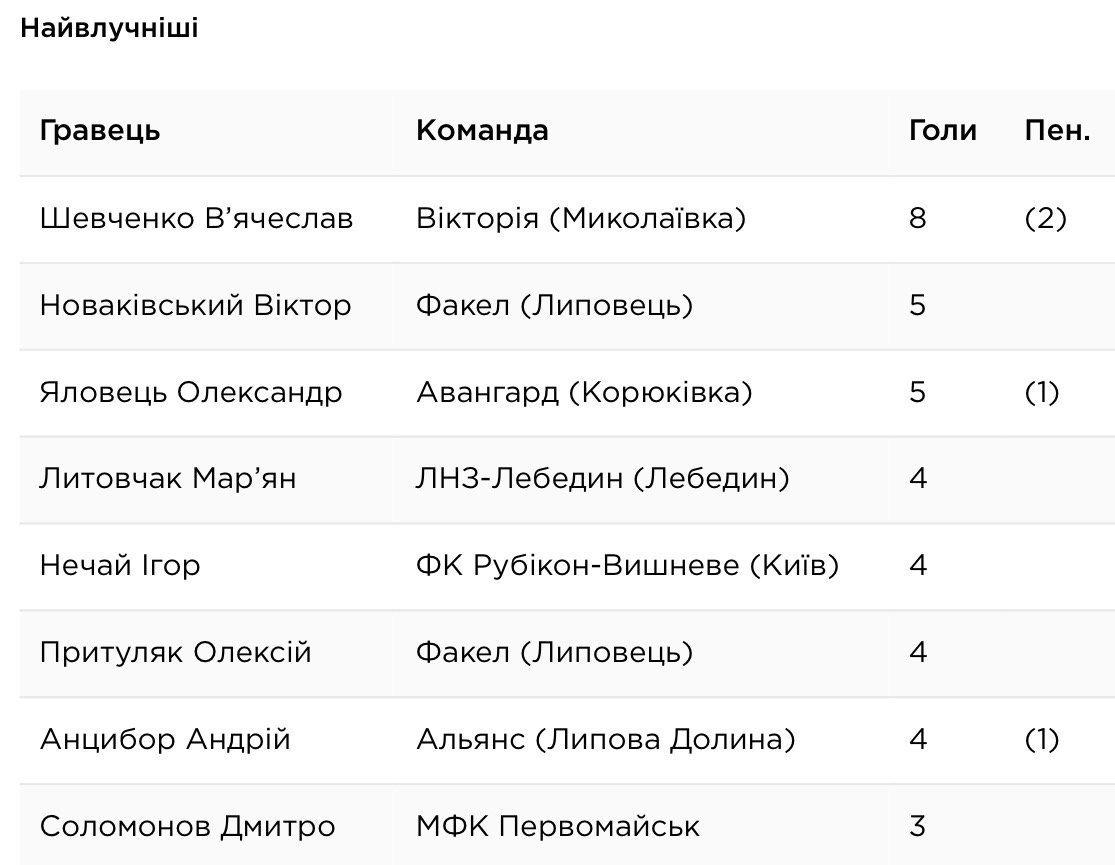Click the Команда column header
This screenshot has width=1115, height=865.
[482, 131]
